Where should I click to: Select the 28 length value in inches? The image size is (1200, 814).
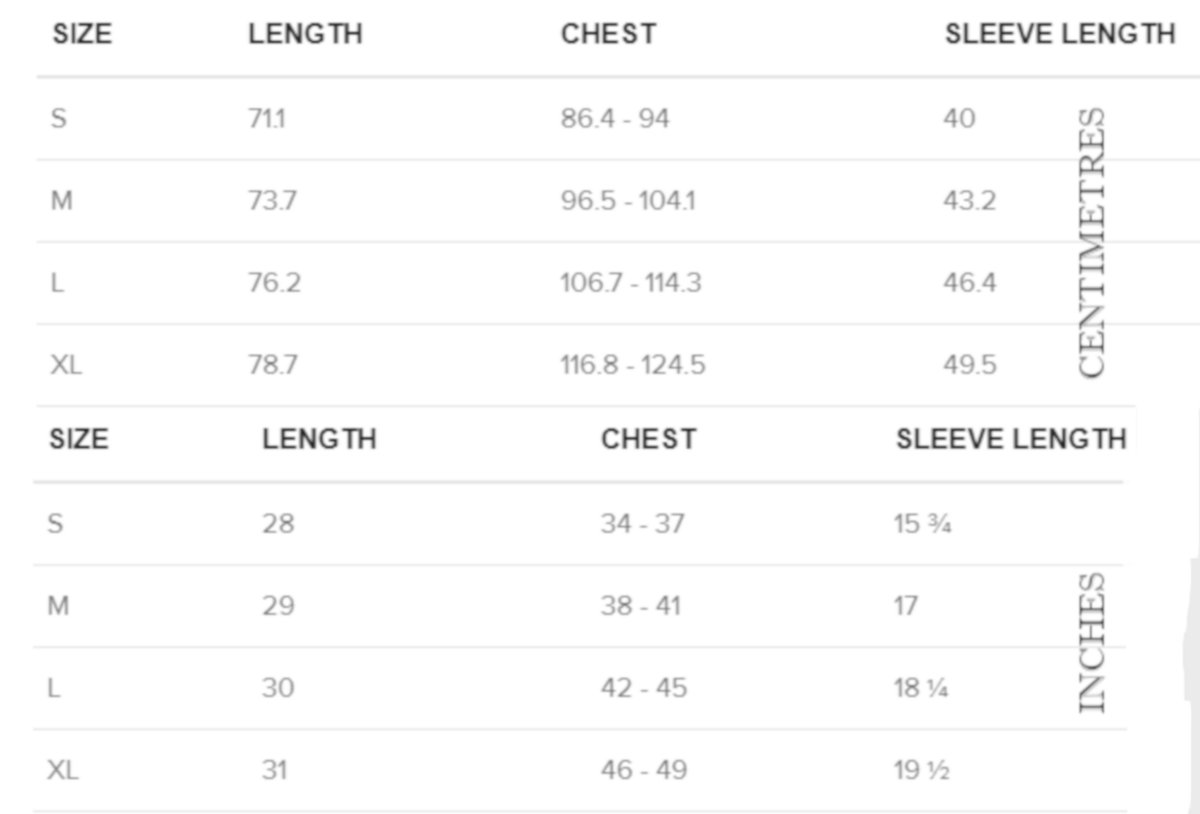(x=278, y=523)
